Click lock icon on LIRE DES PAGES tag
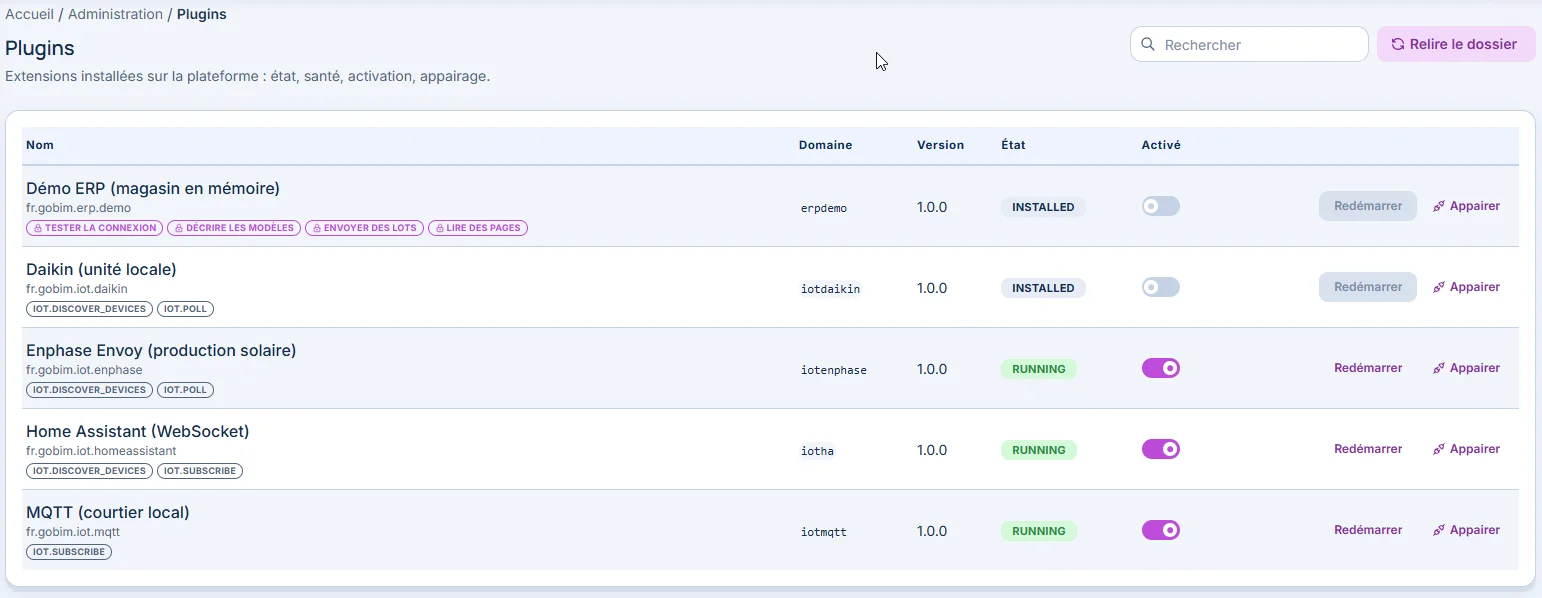The height and width of the screenshot is (598, 1542). [x=440, y=228]
